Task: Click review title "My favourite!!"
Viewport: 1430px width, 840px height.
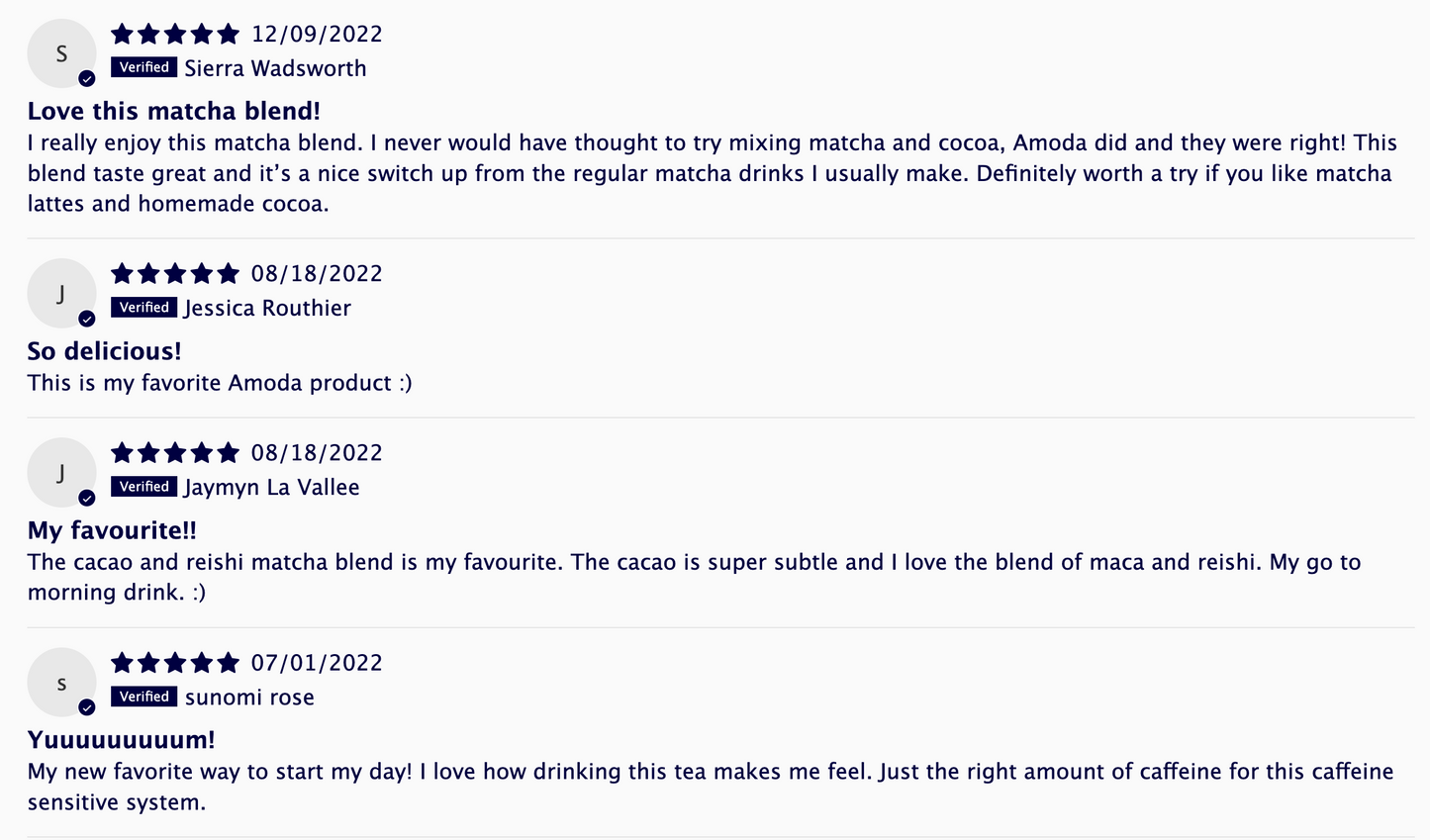Action: click(x=112, y=530)
